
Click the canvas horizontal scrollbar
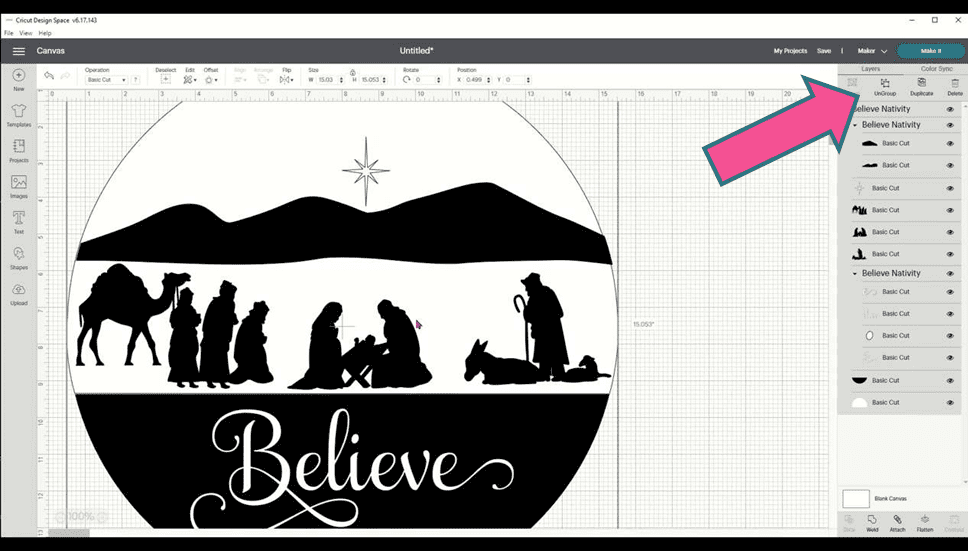[x=69, y=533]
